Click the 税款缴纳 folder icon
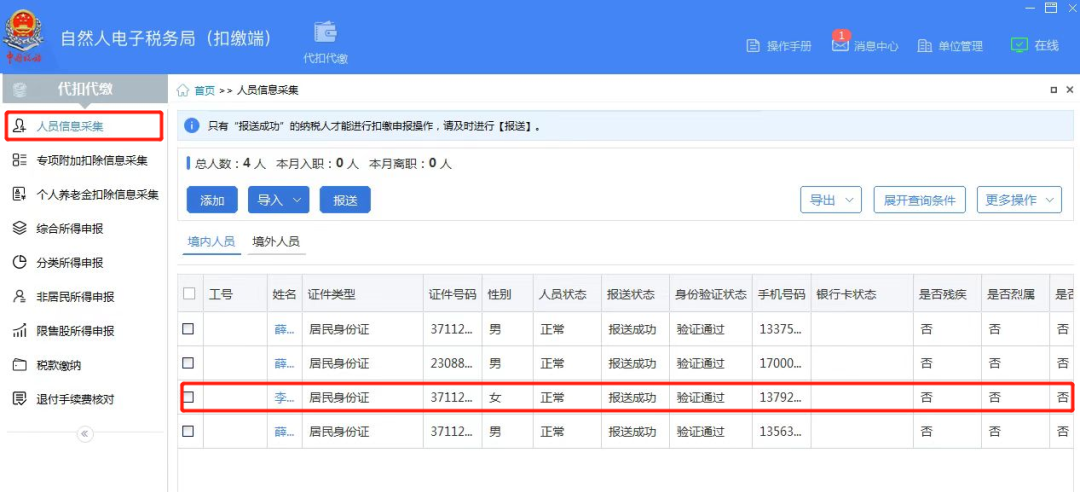 [x=20, y=365]
